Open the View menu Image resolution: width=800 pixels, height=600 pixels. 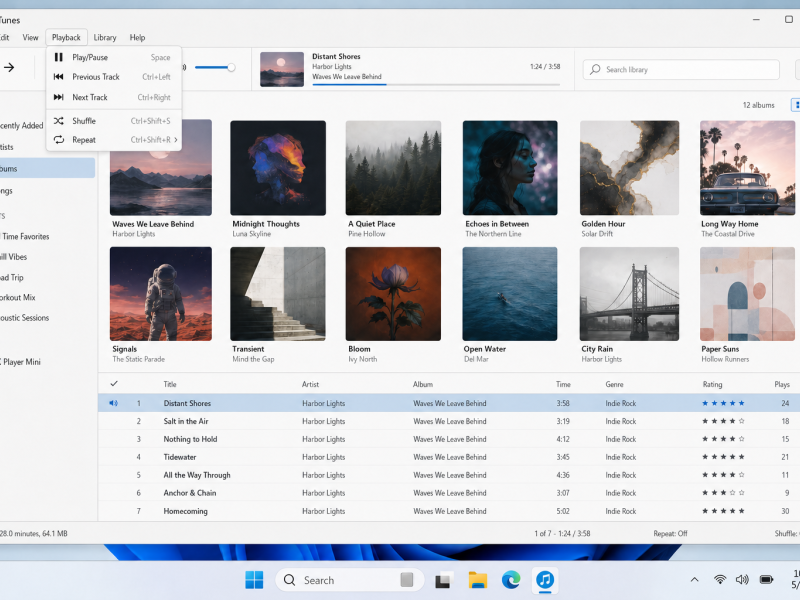click(x=30, y=37)
